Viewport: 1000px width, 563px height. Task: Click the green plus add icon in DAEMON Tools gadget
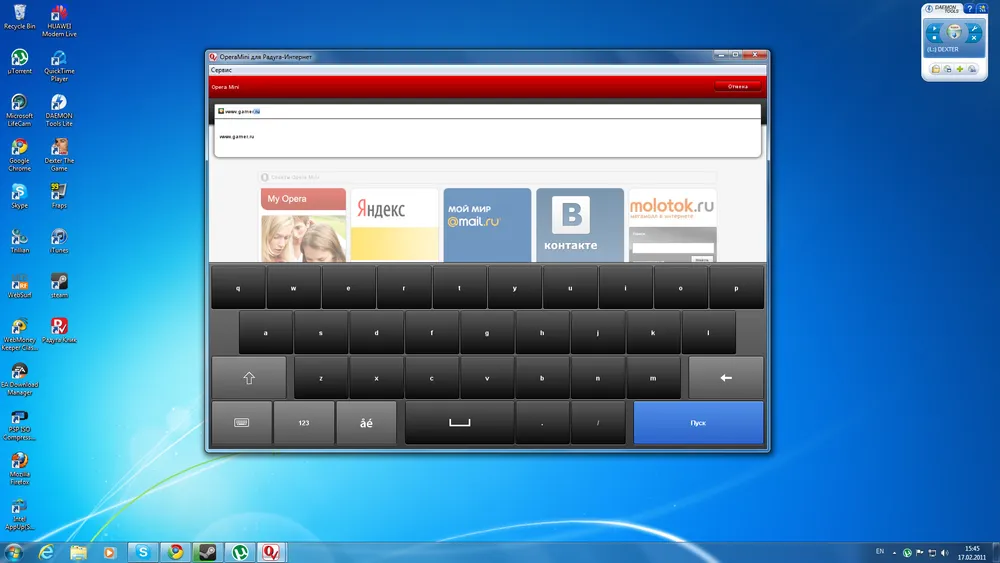[960, 69]
